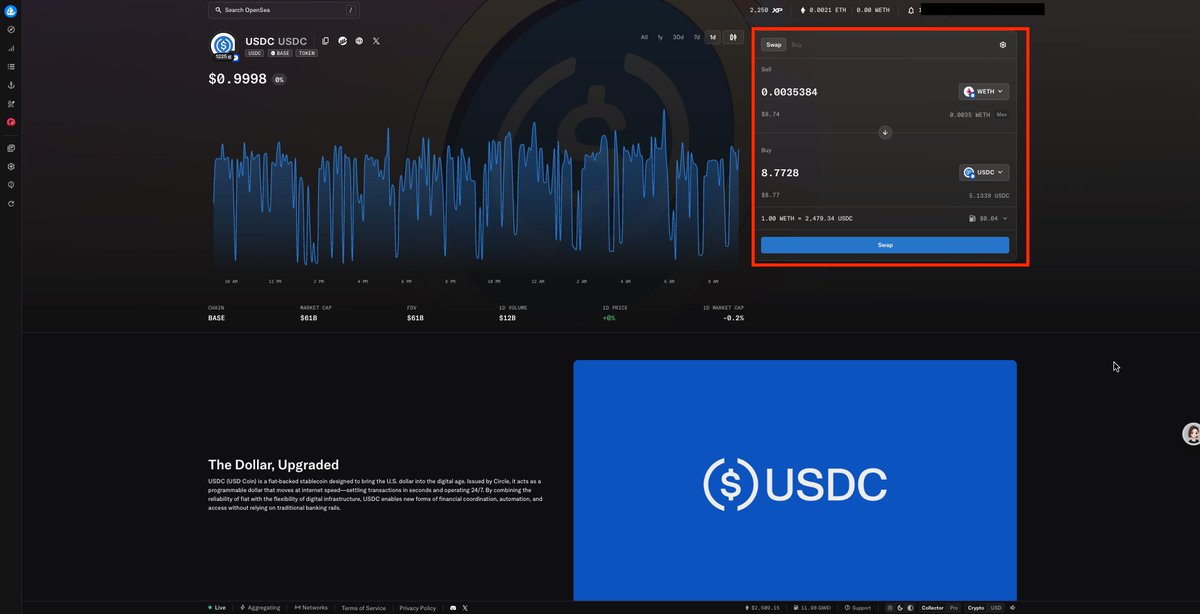
Task: Open the Discover compass icon in sidebar
Action: tap(11, 30)
